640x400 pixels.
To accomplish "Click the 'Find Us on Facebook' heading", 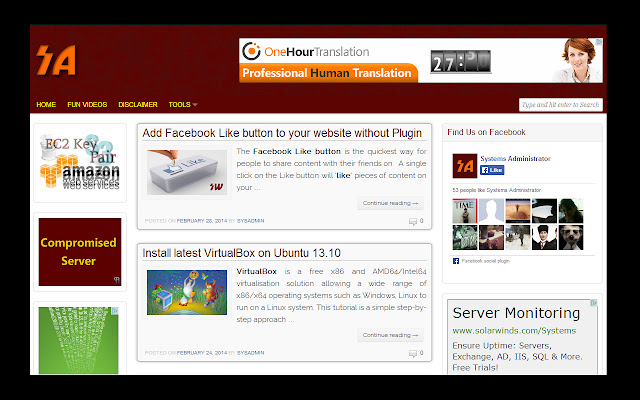I will point(486,132).
